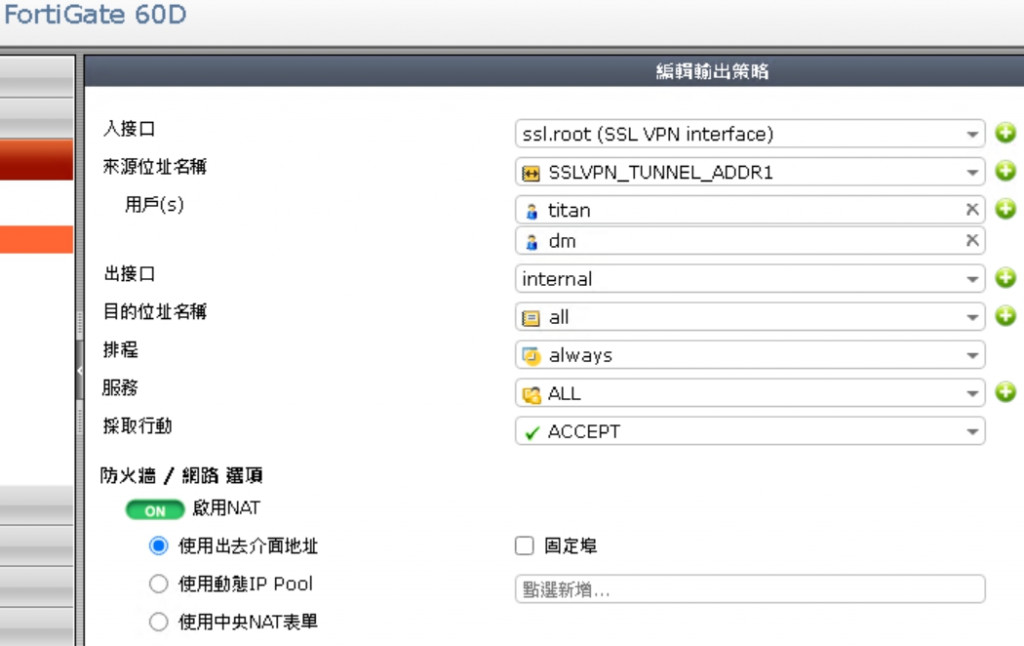Select use central NAT table radio
The width and height of the screenshot is (1024, 646).
(159, 621)
